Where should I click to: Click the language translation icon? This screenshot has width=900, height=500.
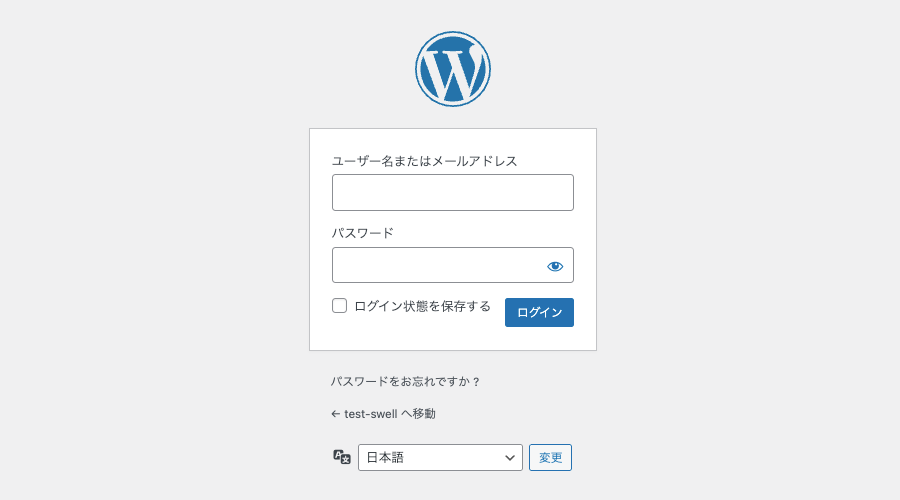(342, 457)
